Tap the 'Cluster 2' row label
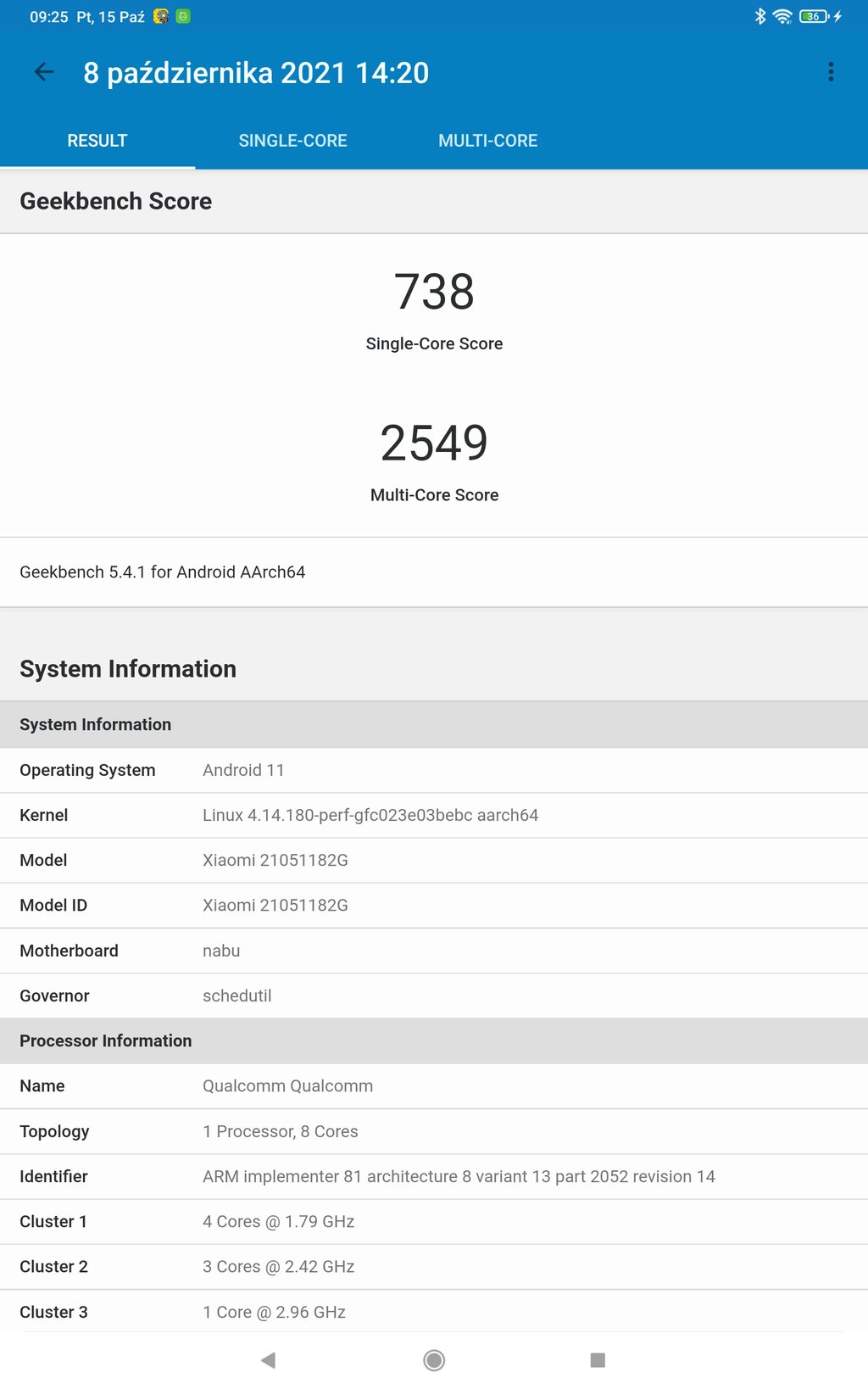The height and width of the screenshot is (1389, 868). [x=54, y=1266]
